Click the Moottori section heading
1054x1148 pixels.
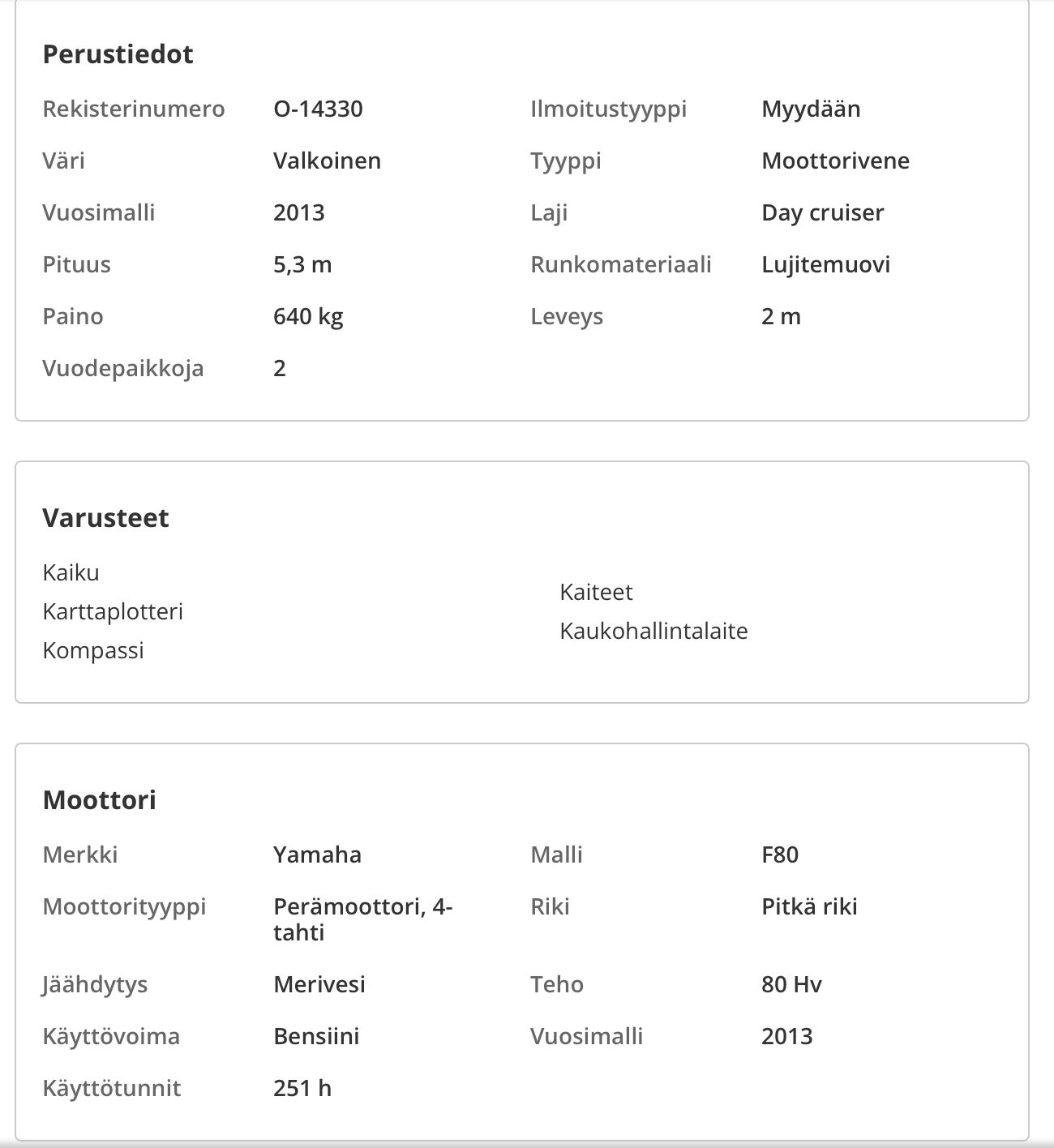99,800
